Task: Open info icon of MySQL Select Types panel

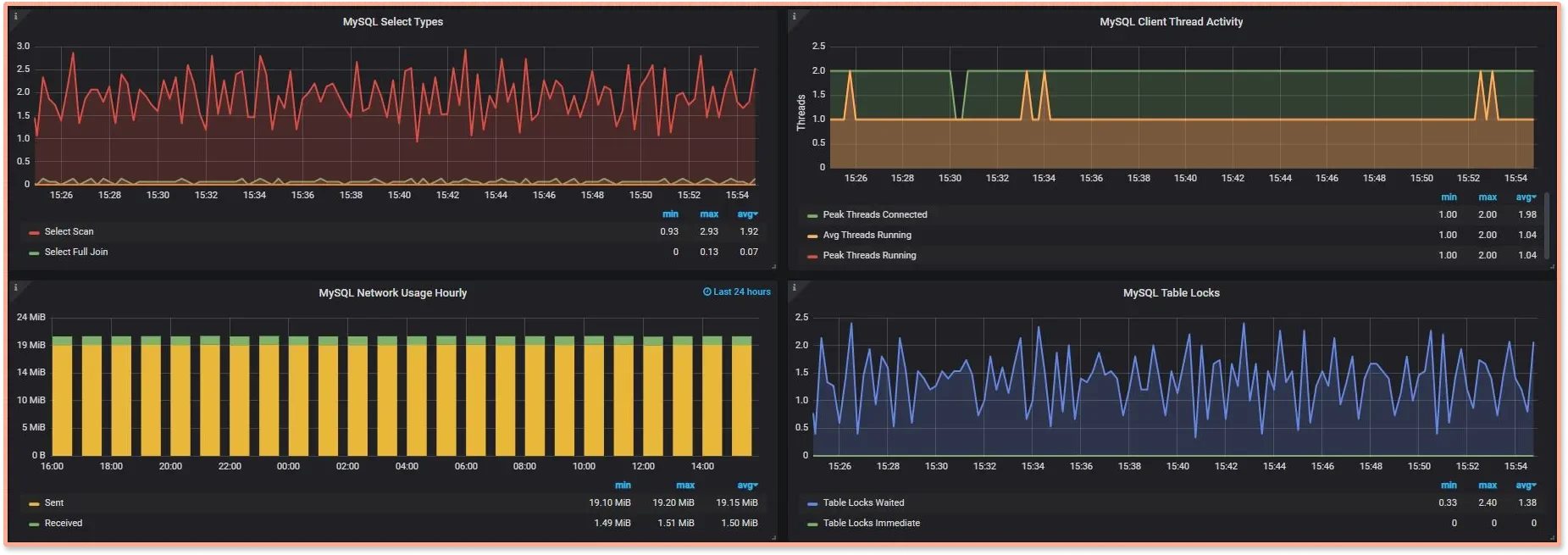Action: (x=15, y=16)
